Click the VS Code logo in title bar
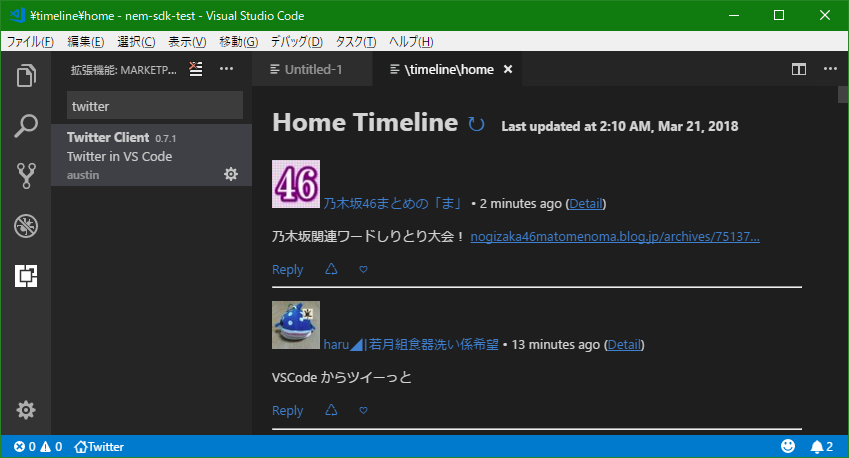 pyautogui.click(x=16, y=15)
